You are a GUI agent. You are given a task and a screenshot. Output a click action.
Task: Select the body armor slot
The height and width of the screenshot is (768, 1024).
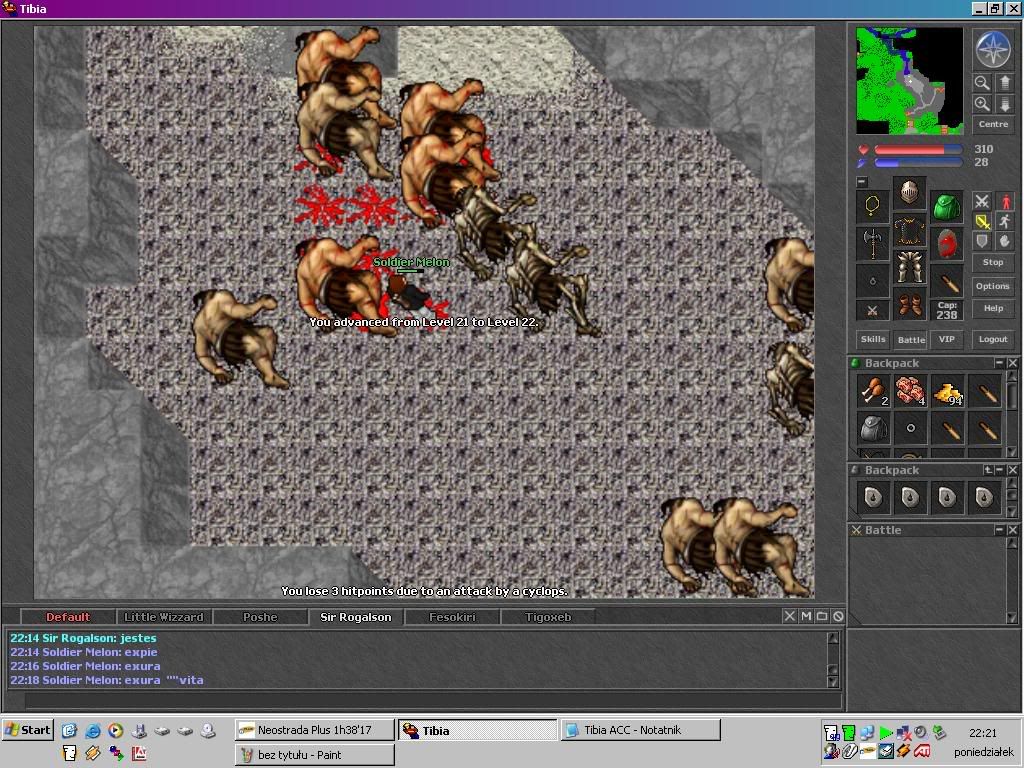[x=910, y=230]
